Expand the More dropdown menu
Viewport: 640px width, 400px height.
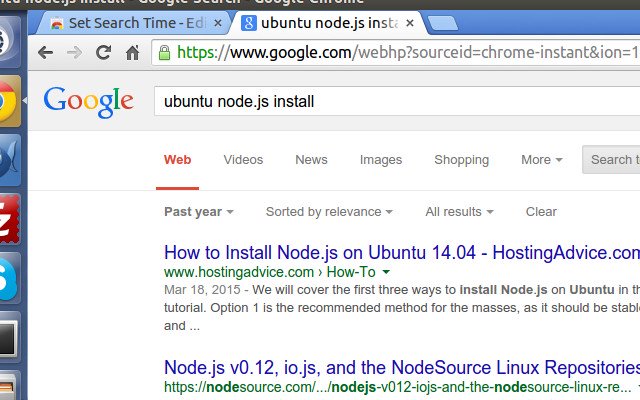tap(542, 160)
